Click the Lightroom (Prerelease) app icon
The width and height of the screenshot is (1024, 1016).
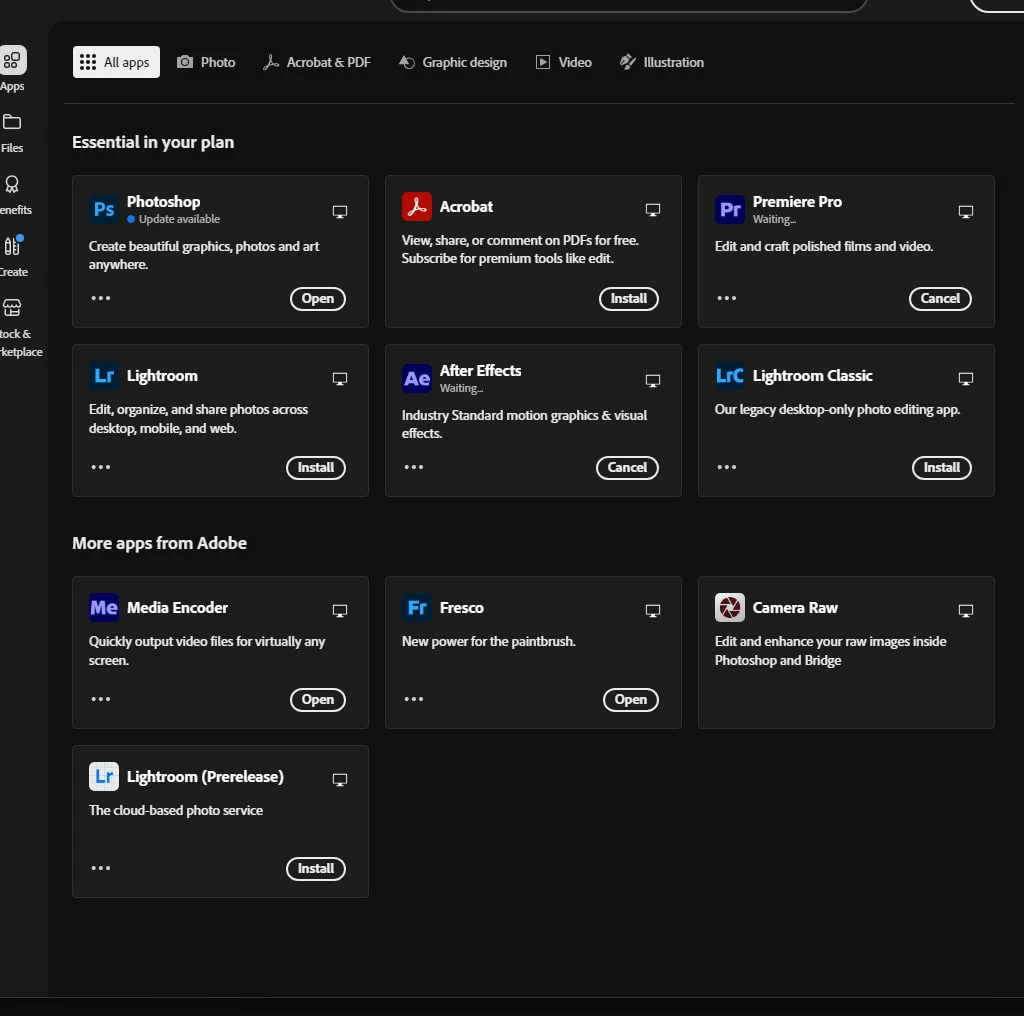pyautogui.click(x=104, y=776)
